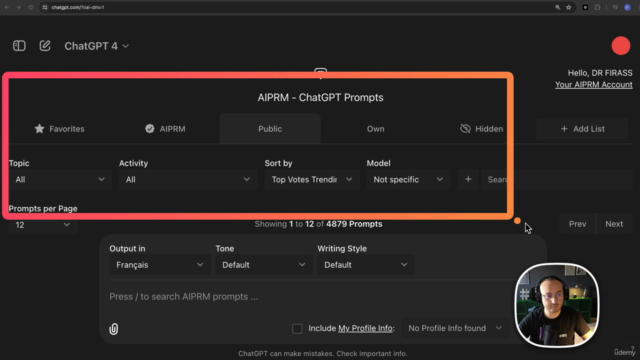
Task: Open the Writing Style dropdown
Action: pos(366,265)
